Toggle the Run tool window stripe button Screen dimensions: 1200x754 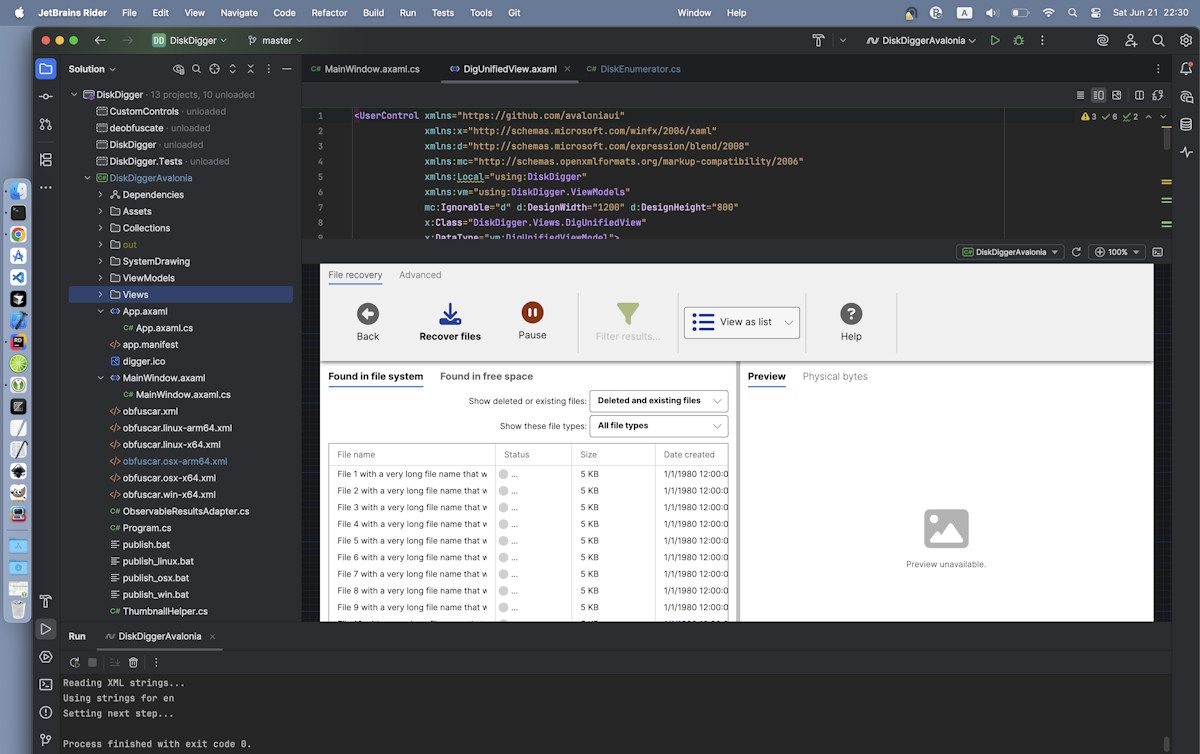[x=46, y=629]
